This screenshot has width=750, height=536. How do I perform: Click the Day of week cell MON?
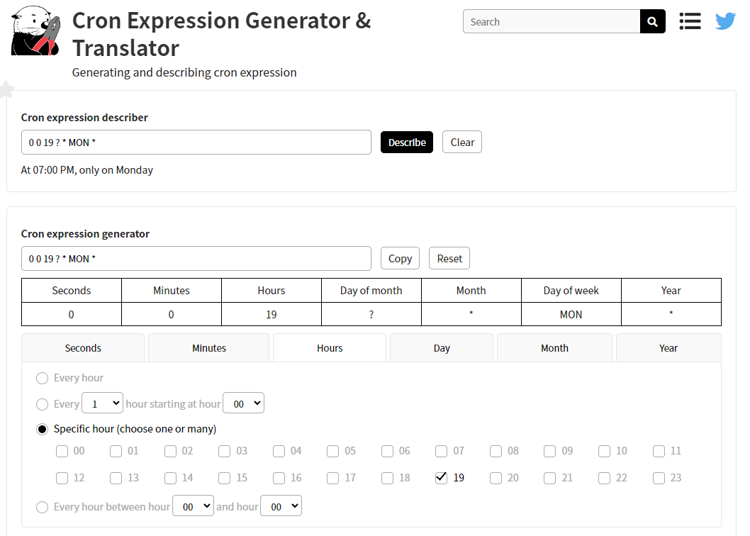click(571, 315)
